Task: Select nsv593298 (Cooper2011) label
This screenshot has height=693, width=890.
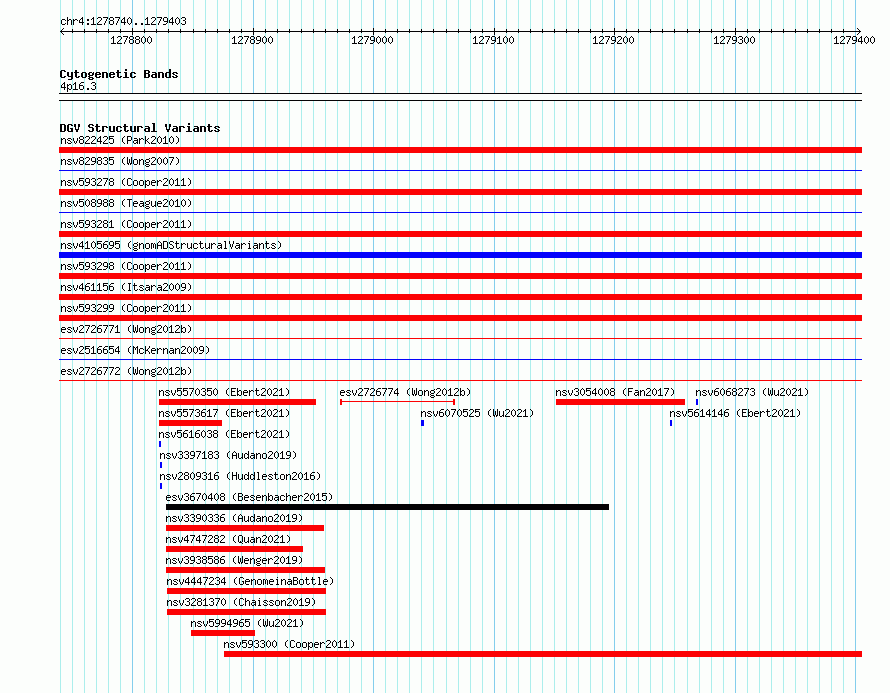Action: click(x=126, y=266)
